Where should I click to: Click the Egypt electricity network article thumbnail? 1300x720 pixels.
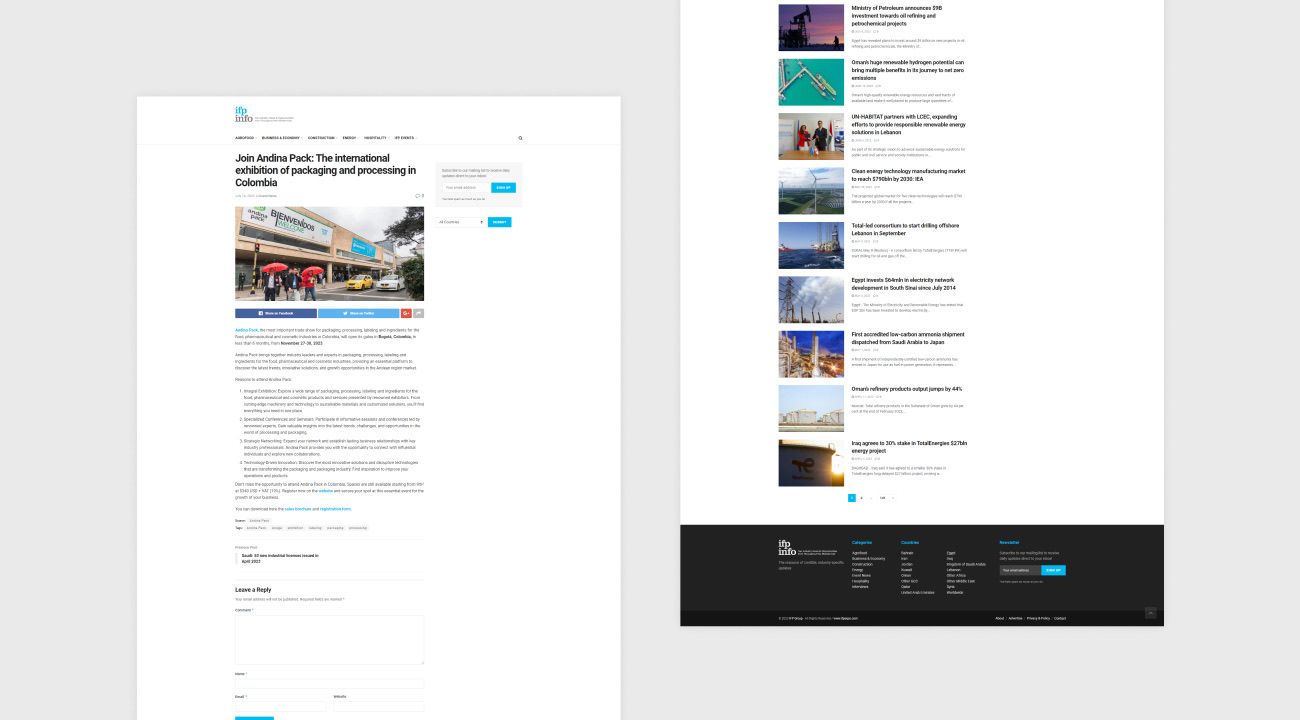click(x=811, y=300)
